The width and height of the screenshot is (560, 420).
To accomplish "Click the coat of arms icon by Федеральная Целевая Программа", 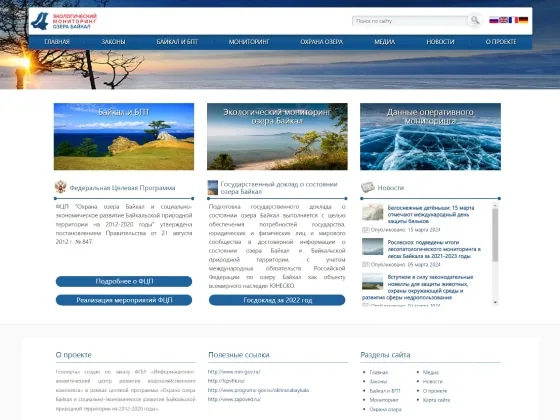I will click(x=60, y=187).
